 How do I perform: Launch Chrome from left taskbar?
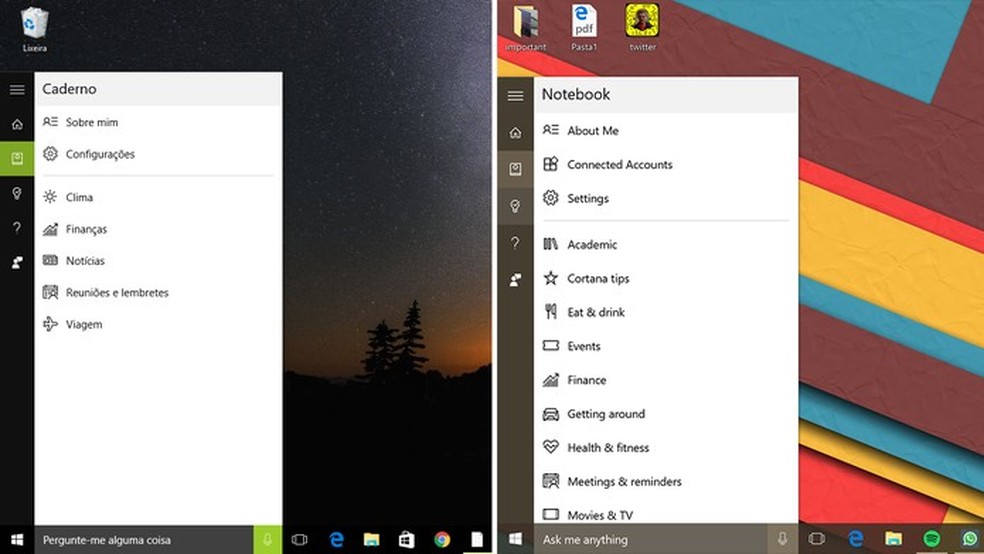point(442,540)
